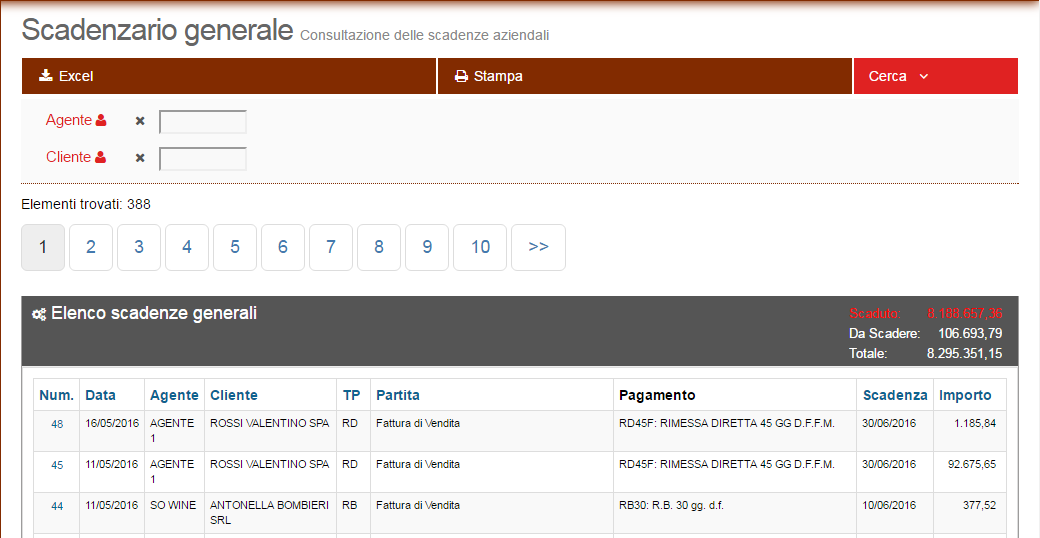Sort by Importo column header
The height and width of the screenshot is (538, 1040).
point(965,395)
